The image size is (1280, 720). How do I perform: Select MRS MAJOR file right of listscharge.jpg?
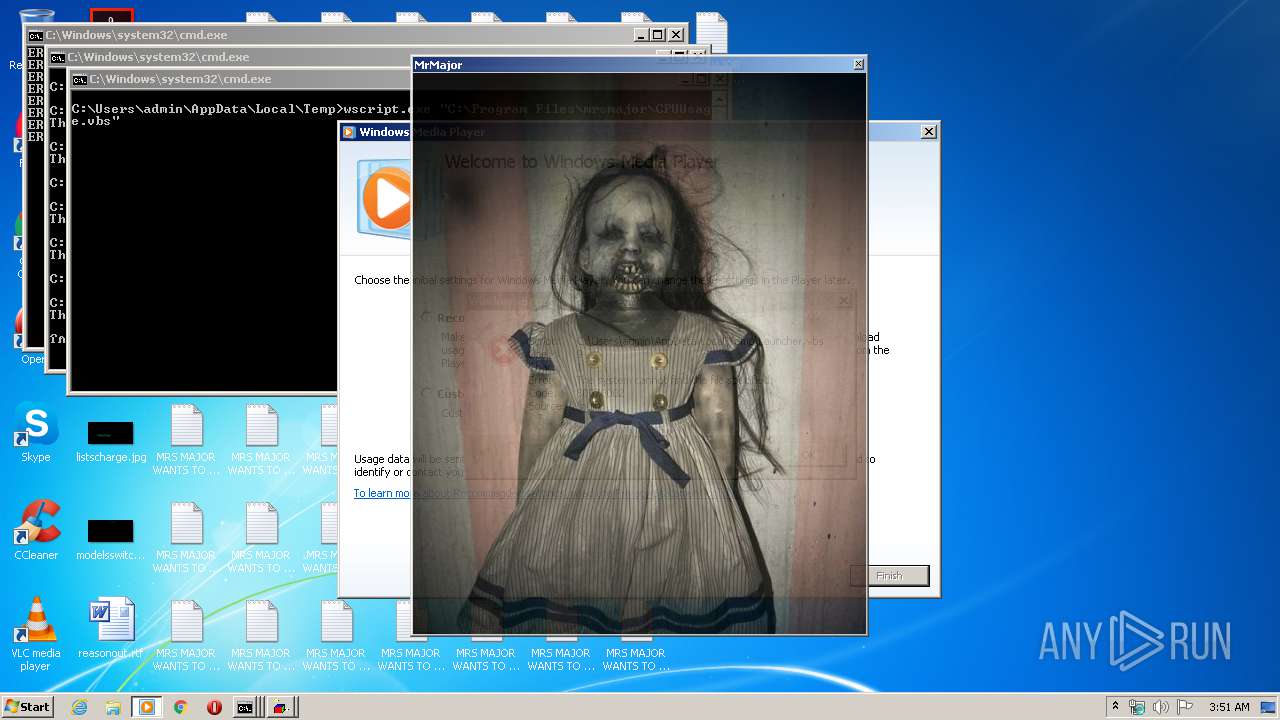point(186,440)
